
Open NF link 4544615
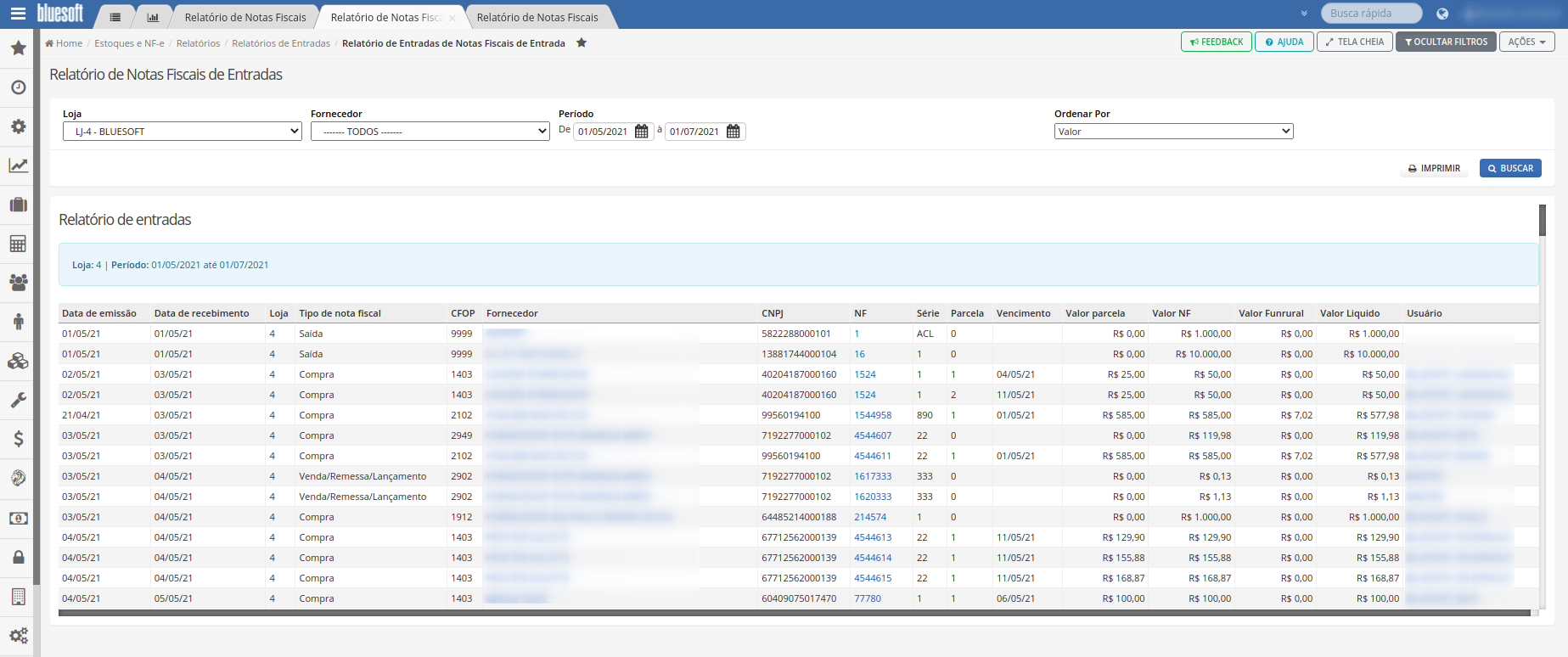[x=873, y=578]
